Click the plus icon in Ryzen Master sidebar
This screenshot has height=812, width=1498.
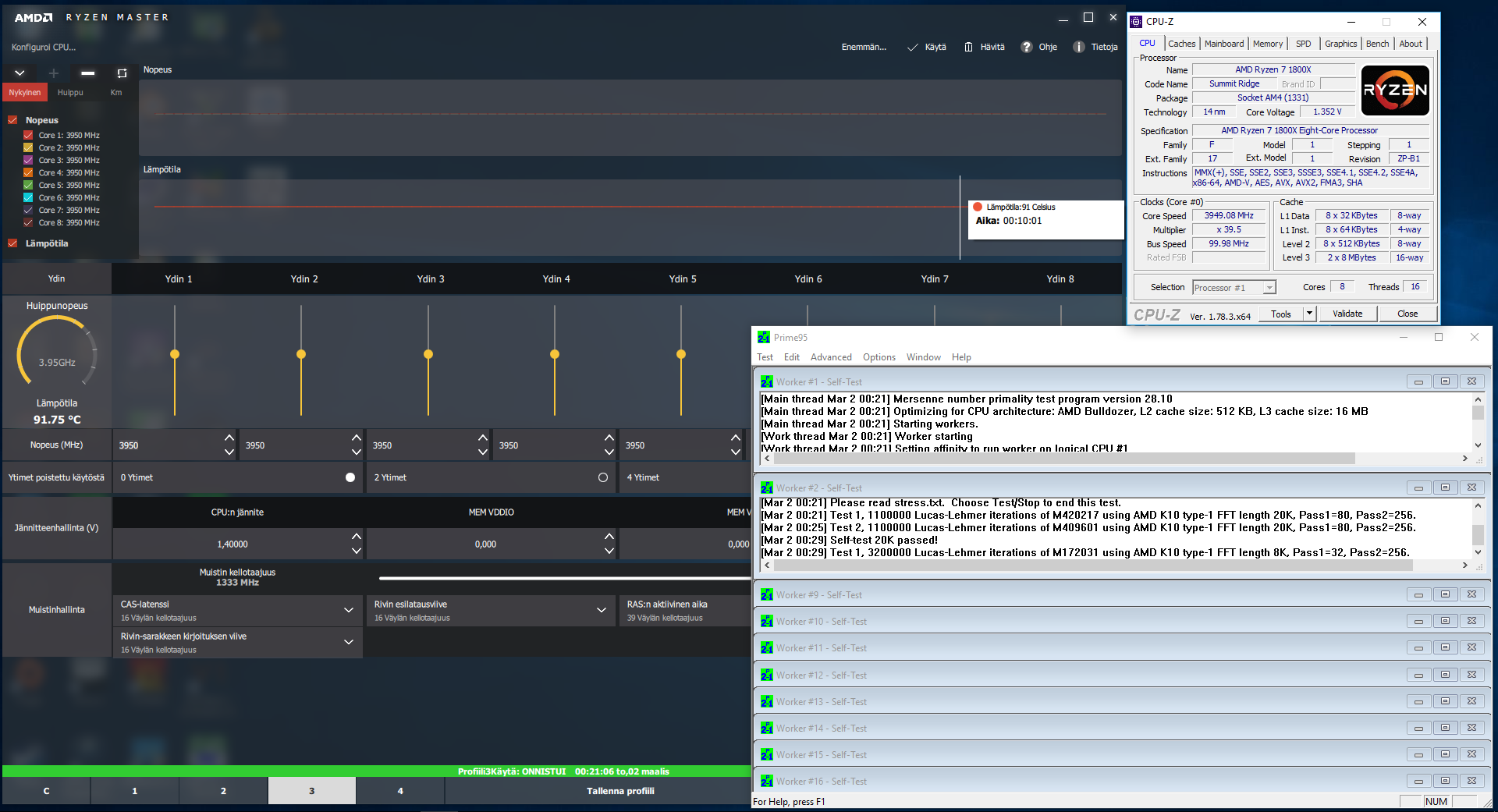(54, 73)
